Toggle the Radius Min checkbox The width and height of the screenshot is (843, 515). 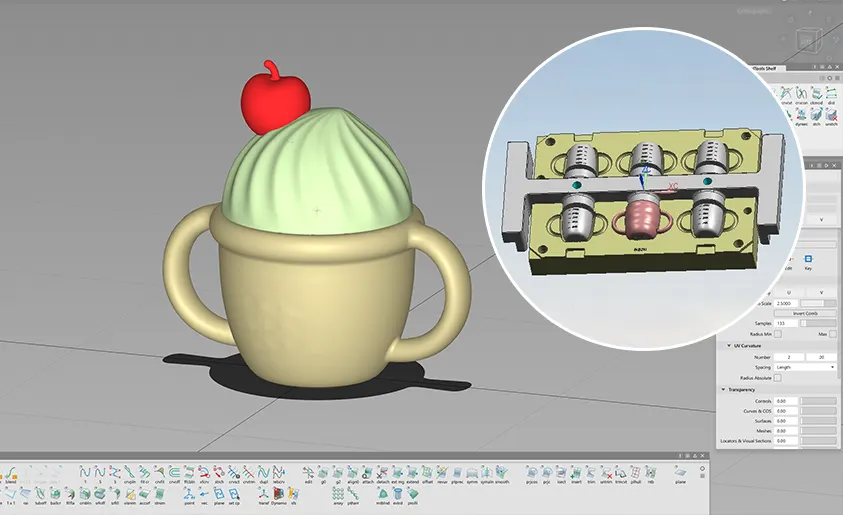click(778, 334)
